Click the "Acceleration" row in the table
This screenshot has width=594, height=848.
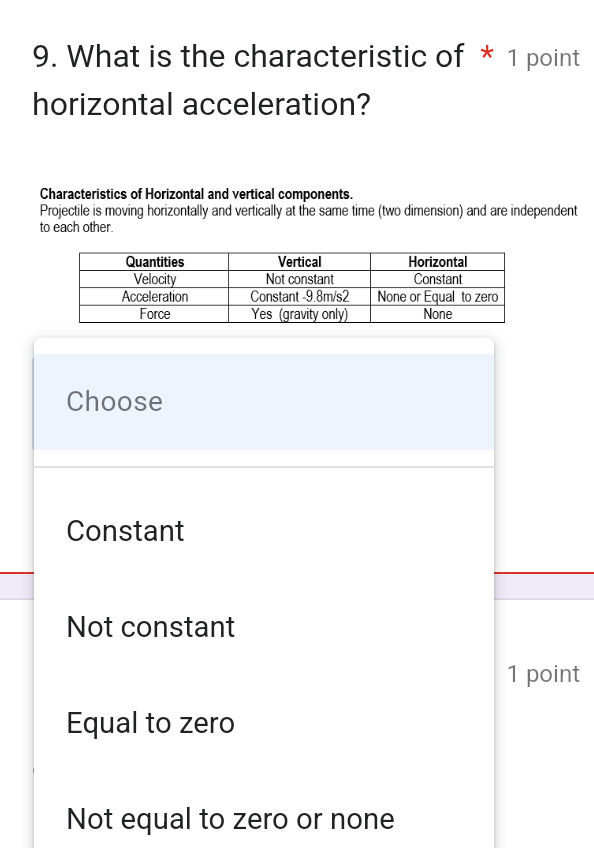(x=155, y=296)
